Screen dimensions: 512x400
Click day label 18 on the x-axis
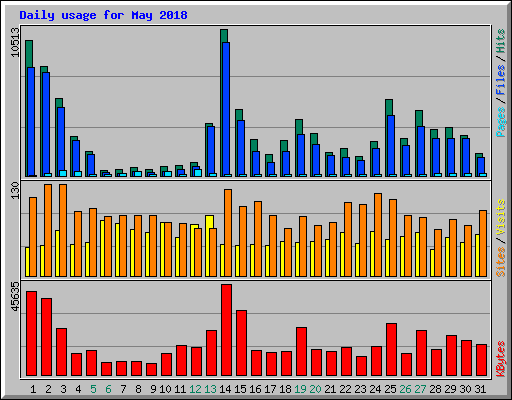285,389
